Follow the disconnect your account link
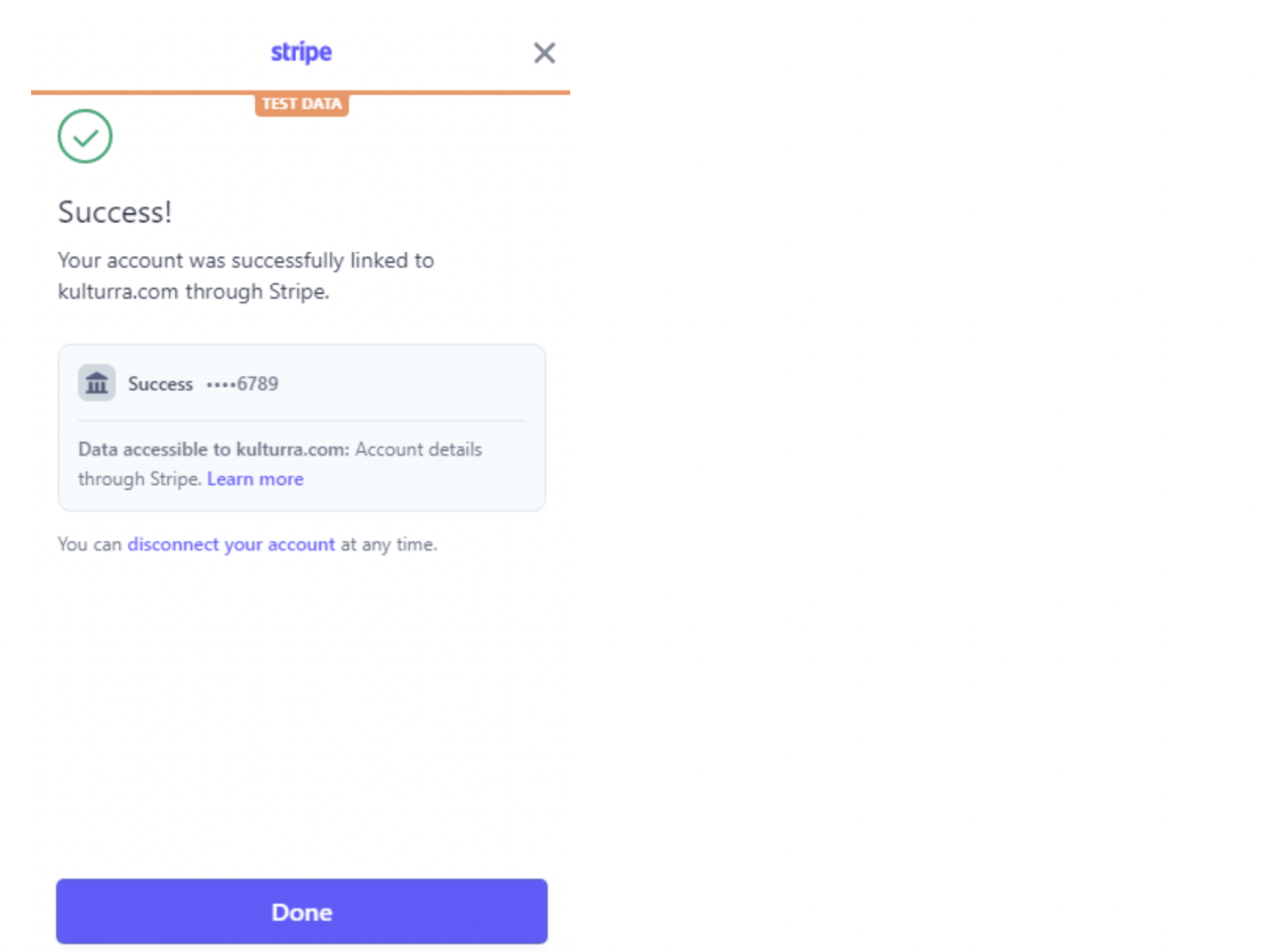The image size is (1271, 952). tap(231, 544)
